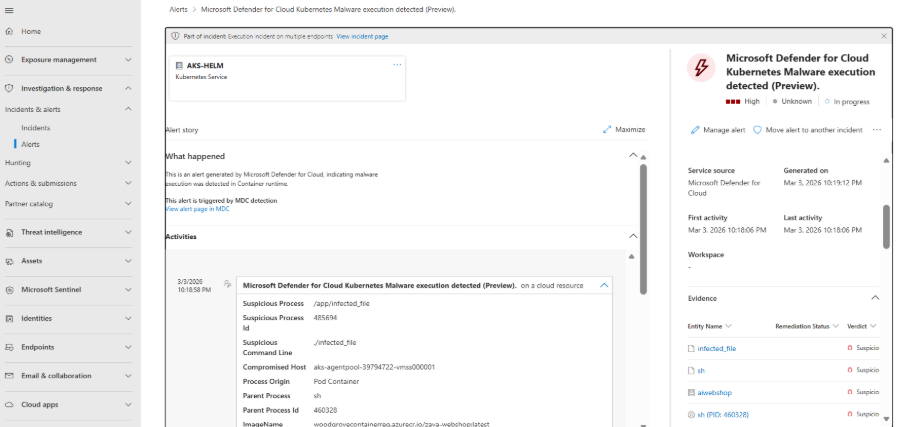The image size is (901, 427).
Task: Open View incident page link
Action: (362, 36)
